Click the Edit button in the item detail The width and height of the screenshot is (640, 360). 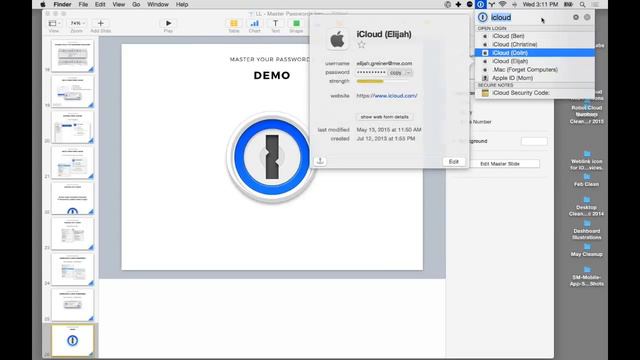pos(453,162)
